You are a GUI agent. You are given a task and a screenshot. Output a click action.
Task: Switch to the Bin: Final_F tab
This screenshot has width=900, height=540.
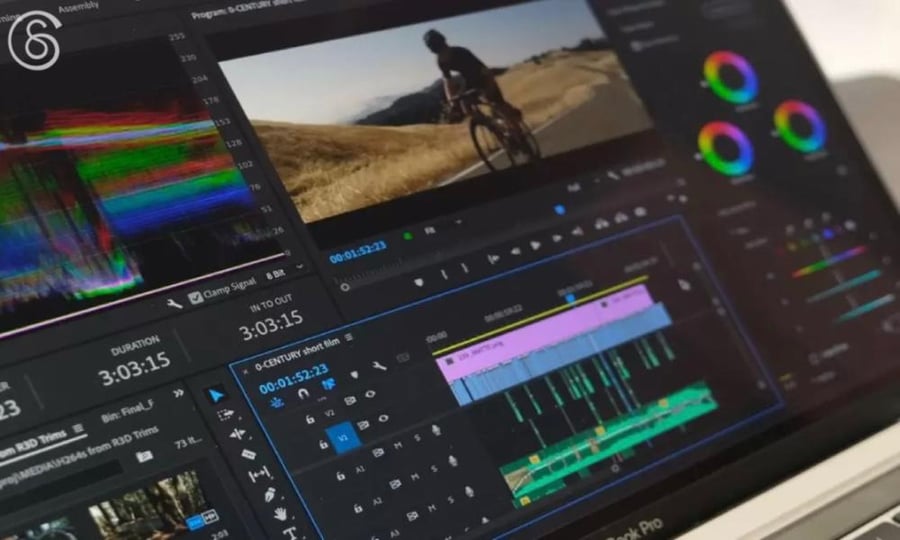point(127,411)
